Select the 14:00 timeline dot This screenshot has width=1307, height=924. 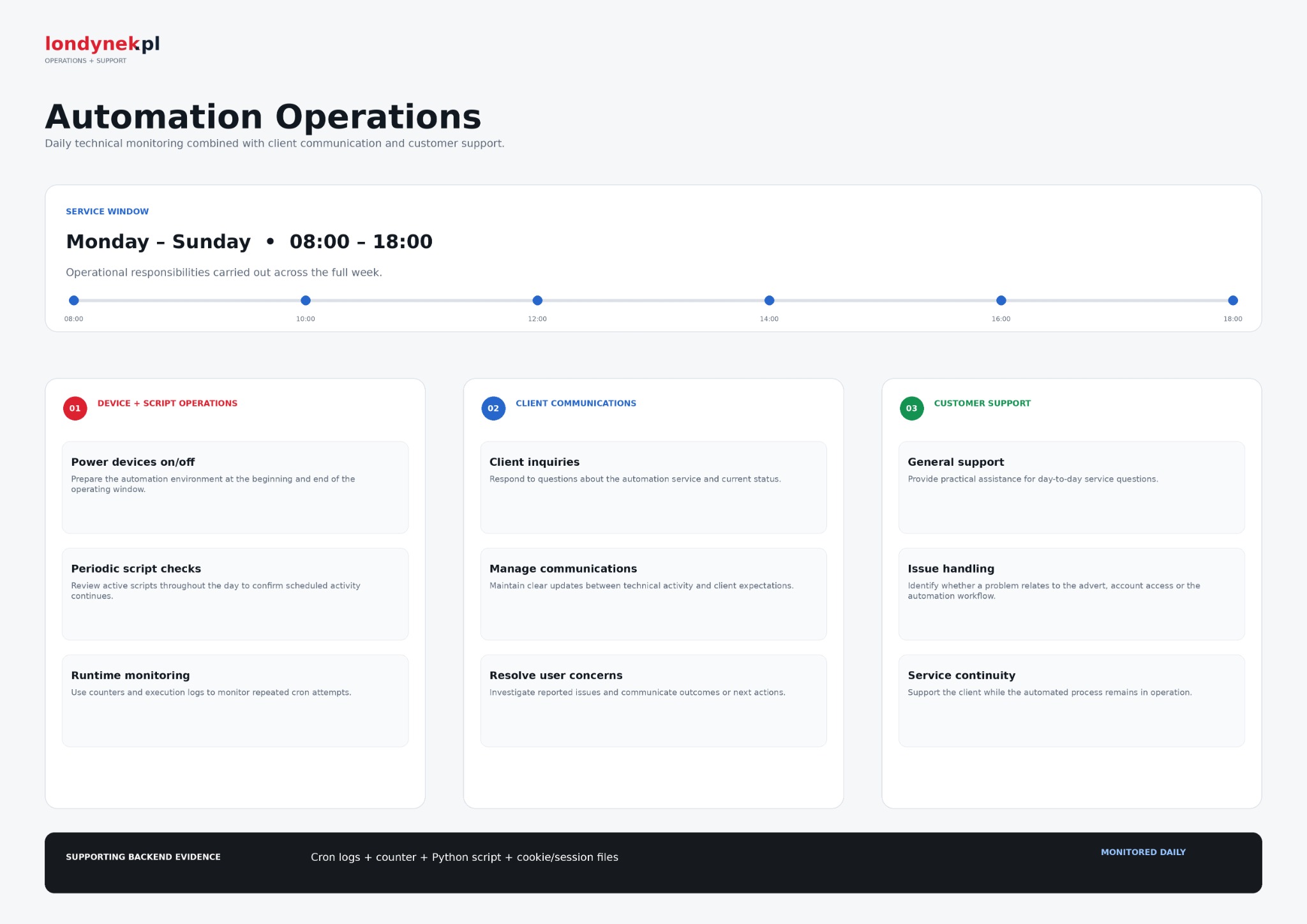[x=769, y=301]
